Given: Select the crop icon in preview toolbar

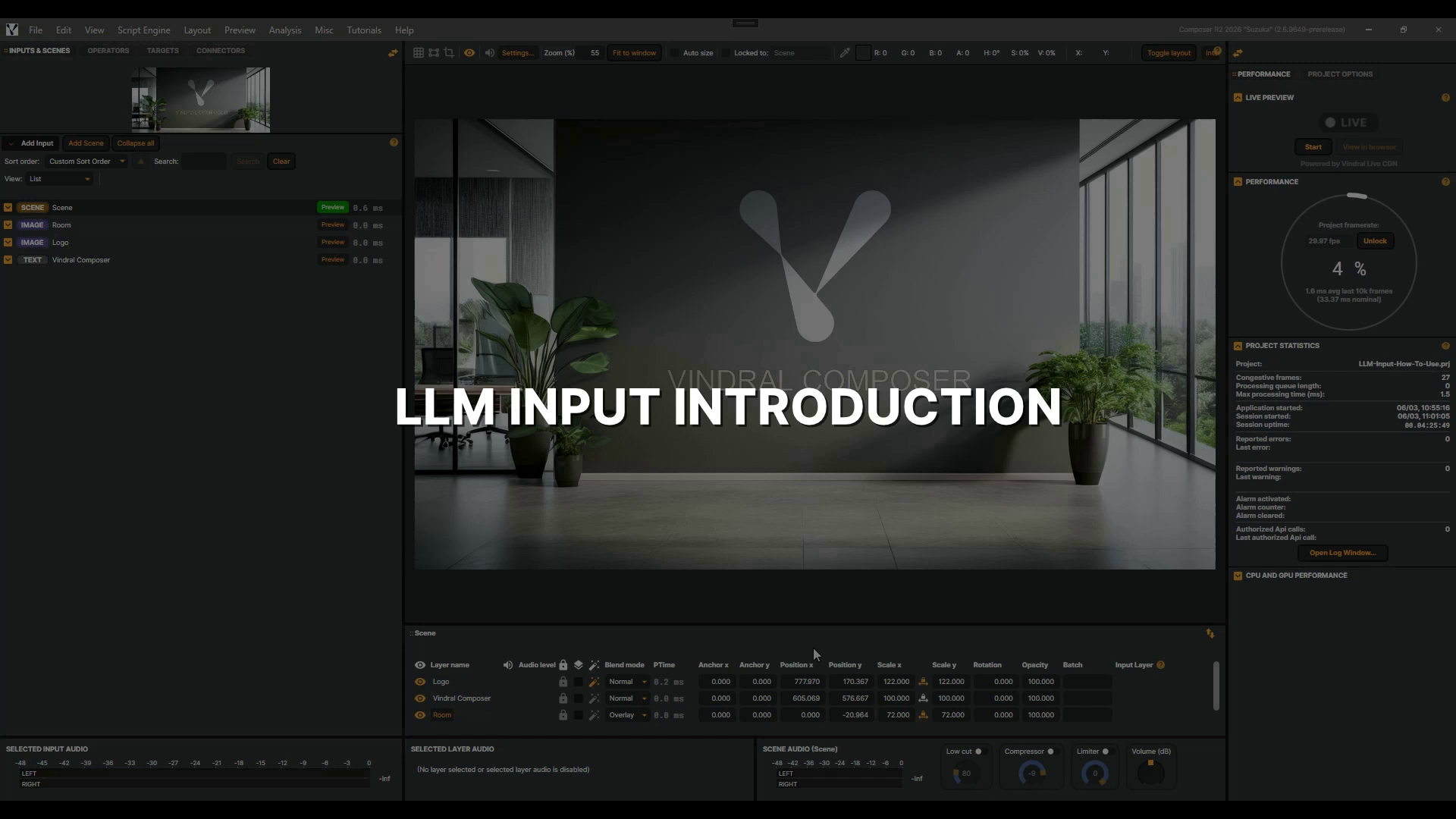Looking at the screenshot, I should pos(449,53).
